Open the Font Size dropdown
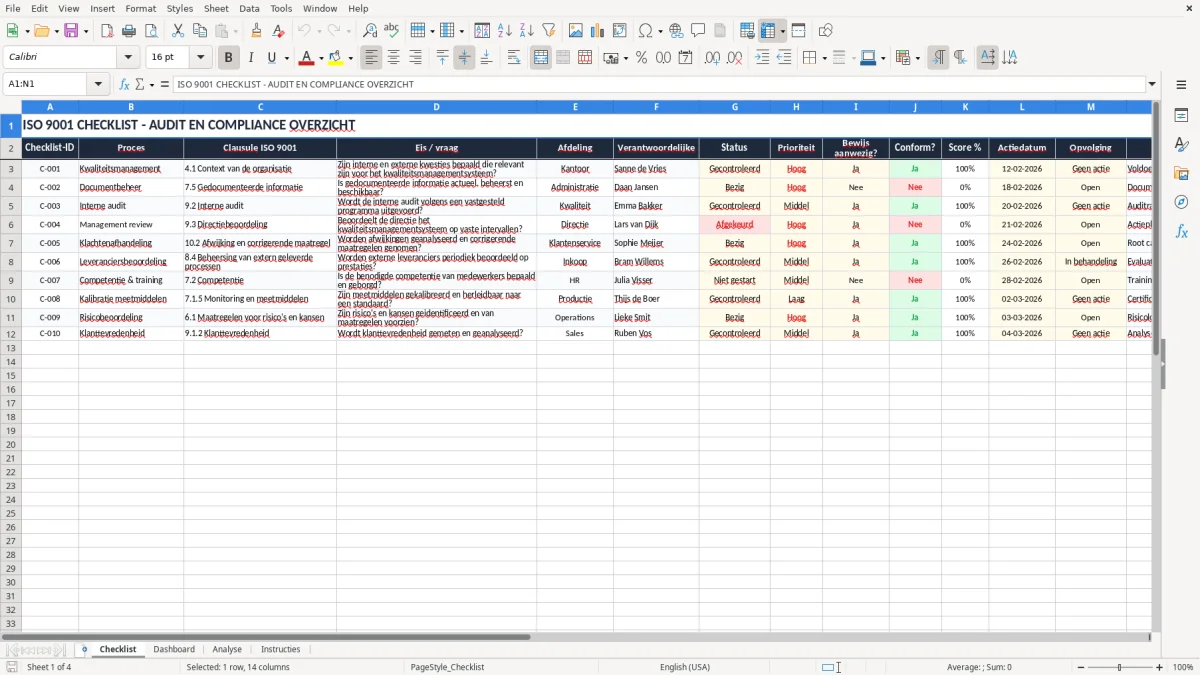 pyautogui.click(x=200, y=58)
